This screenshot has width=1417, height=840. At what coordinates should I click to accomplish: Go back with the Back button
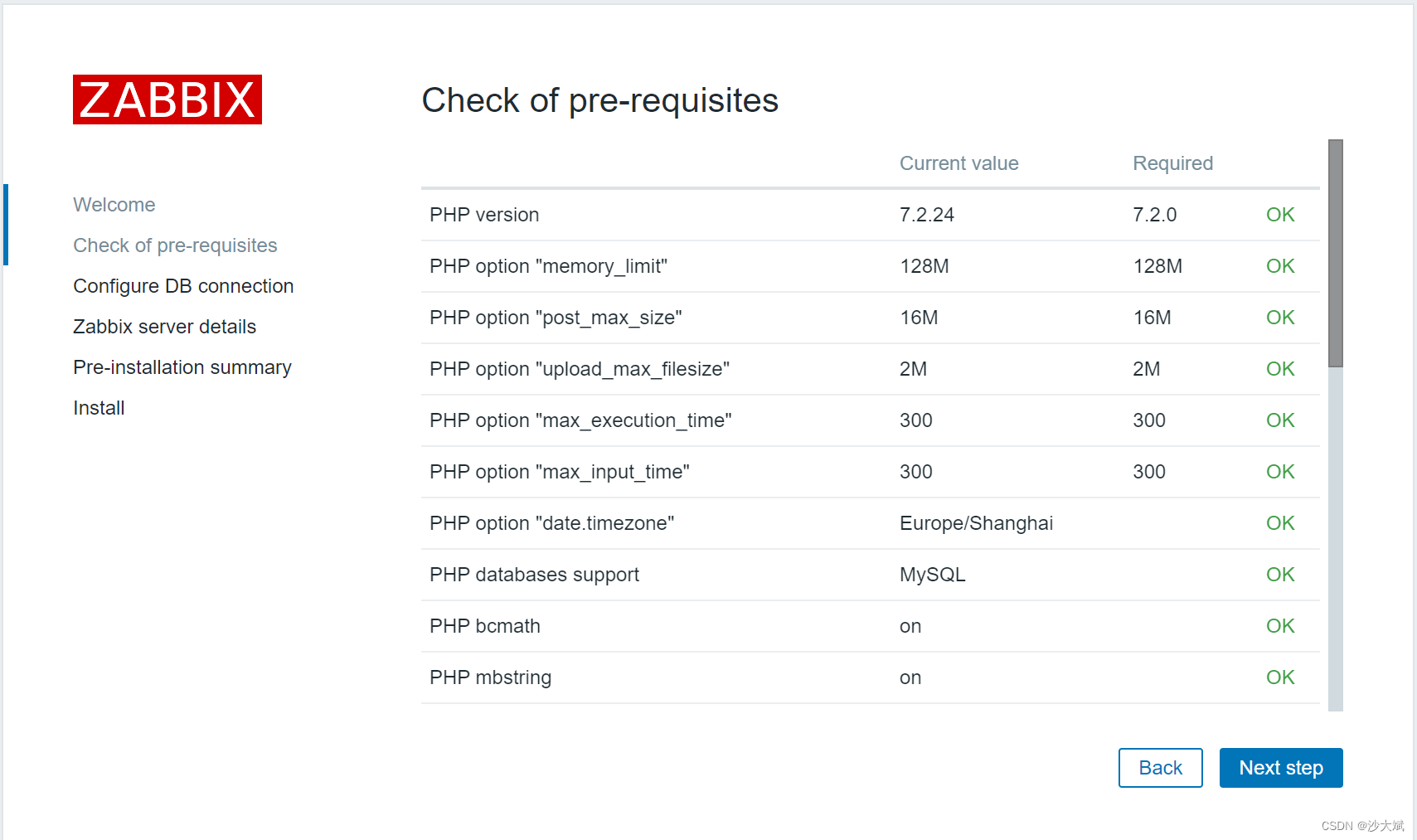pyautogui.click(x=1160, y=768)
